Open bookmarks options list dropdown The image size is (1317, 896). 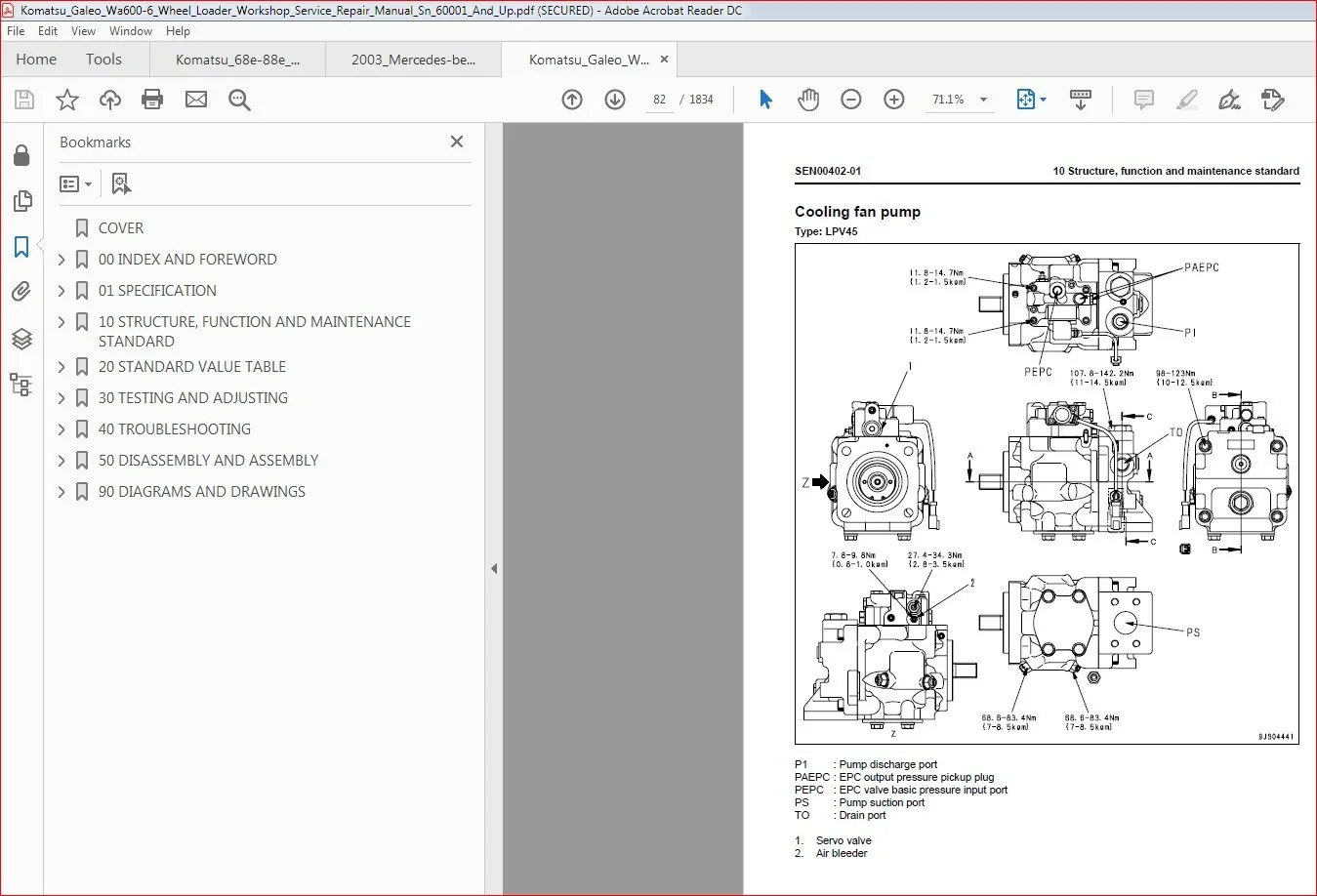click(76, 183)
